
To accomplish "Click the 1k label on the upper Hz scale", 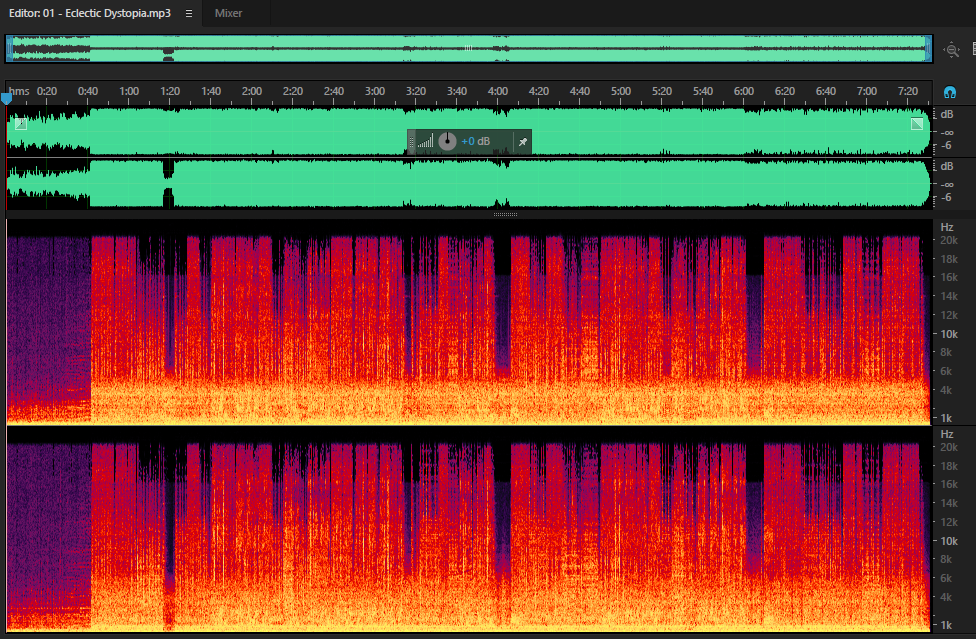I will coord(946,418).
